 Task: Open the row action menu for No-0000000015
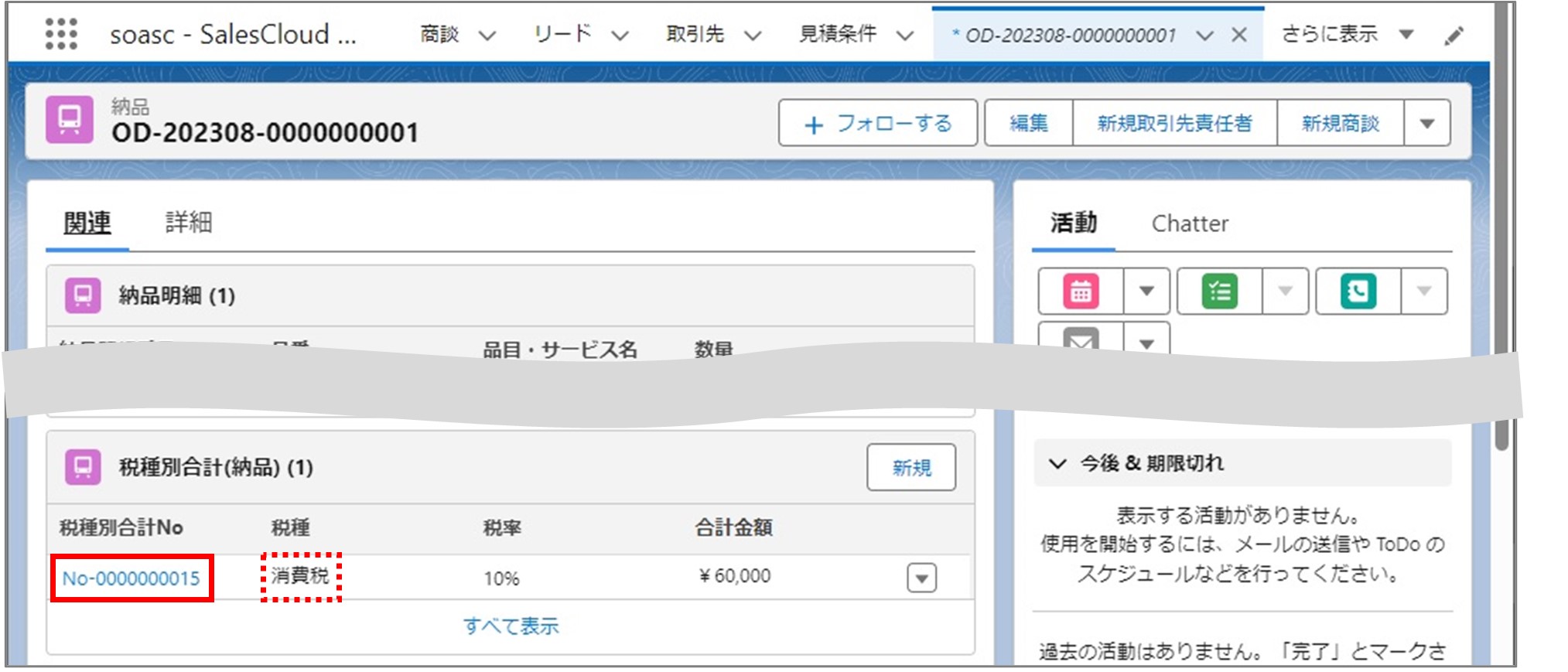pyautogui.click(x=921, y=578)
